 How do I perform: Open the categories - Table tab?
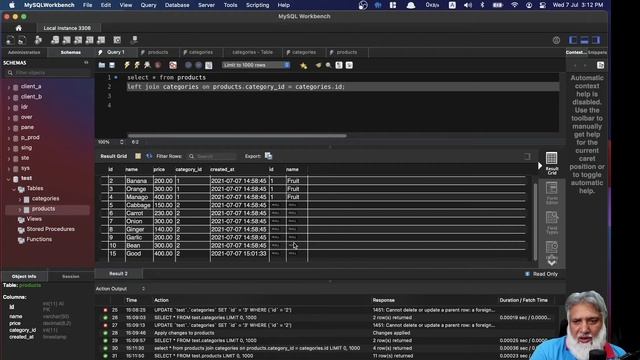[252, 52]
